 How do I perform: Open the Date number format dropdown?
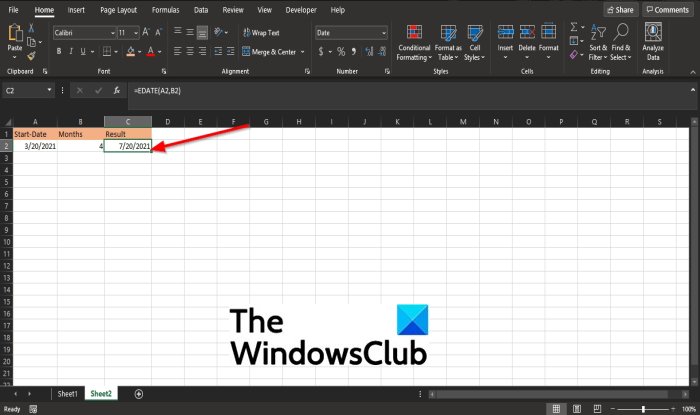[x=383, y=33]
